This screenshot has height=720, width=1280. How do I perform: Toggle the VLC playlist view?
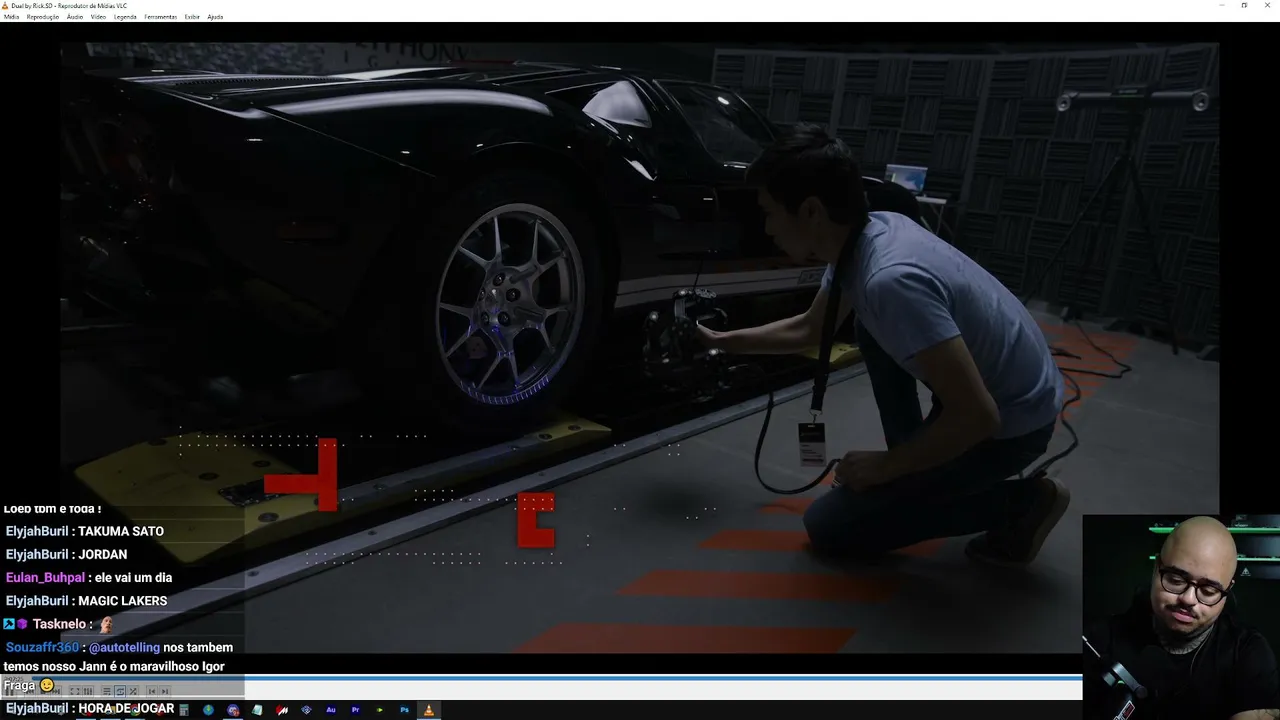click(x=106, y=691)
